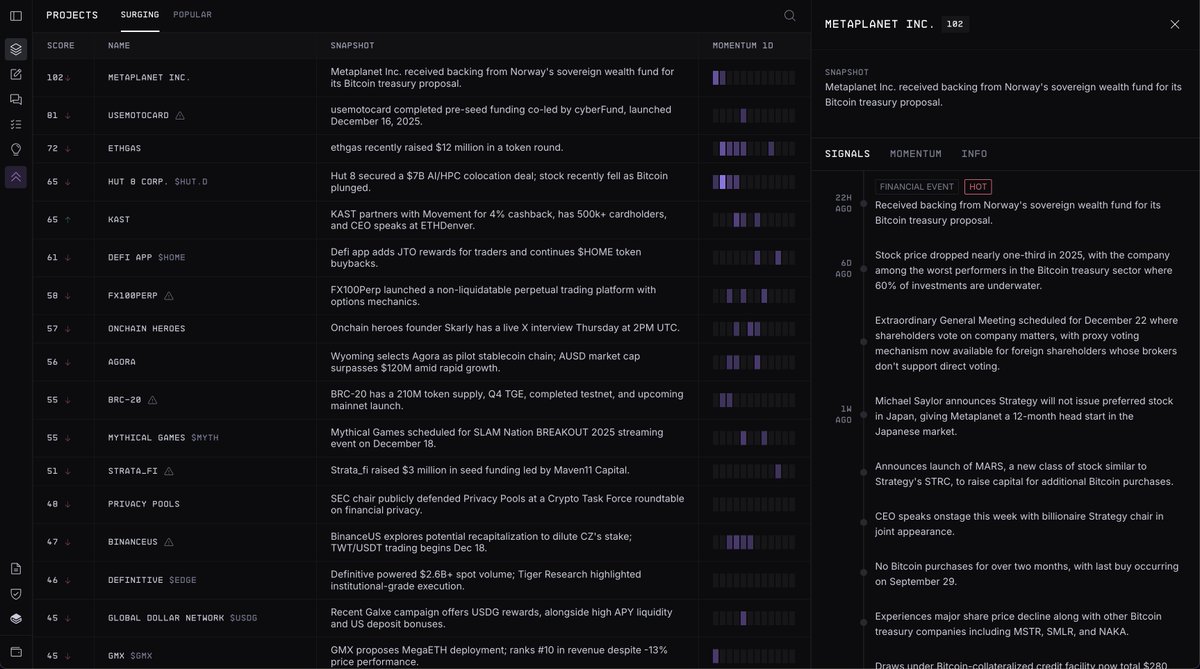
Task: Open the checklist icon in sidebar
Action: [x=16, y=124]
